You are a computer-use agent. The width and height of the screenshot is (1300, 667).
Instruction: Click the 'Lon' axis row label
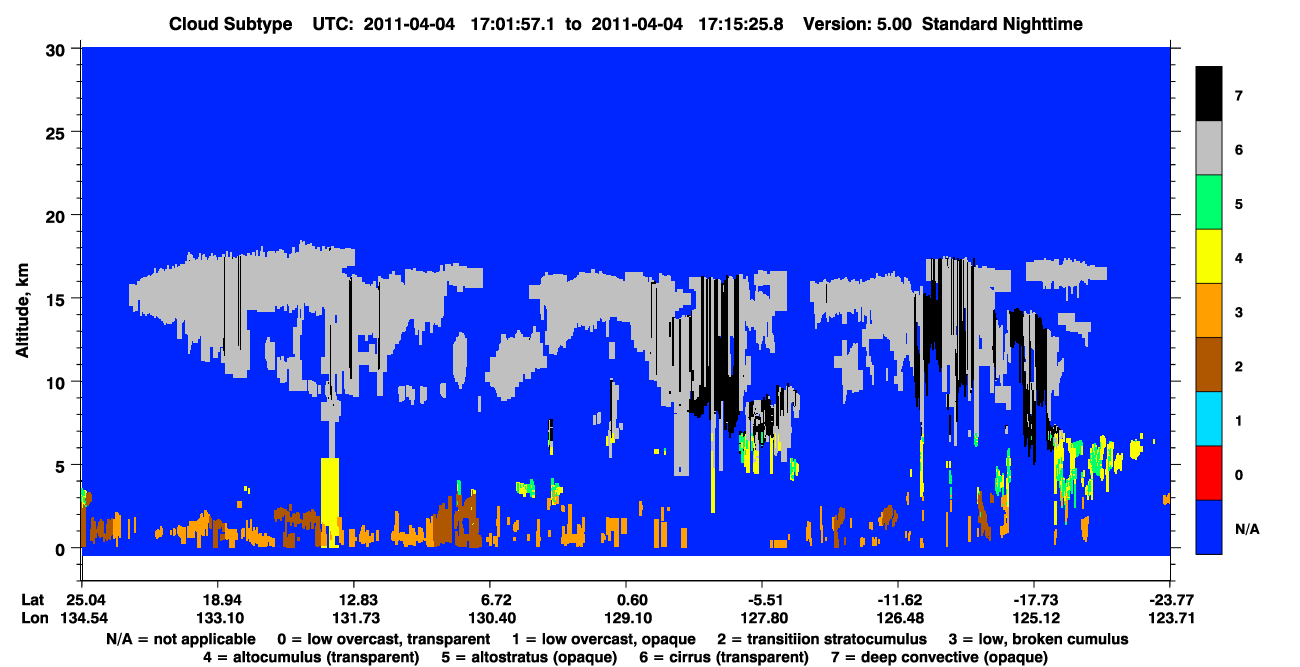click(33, 618)
